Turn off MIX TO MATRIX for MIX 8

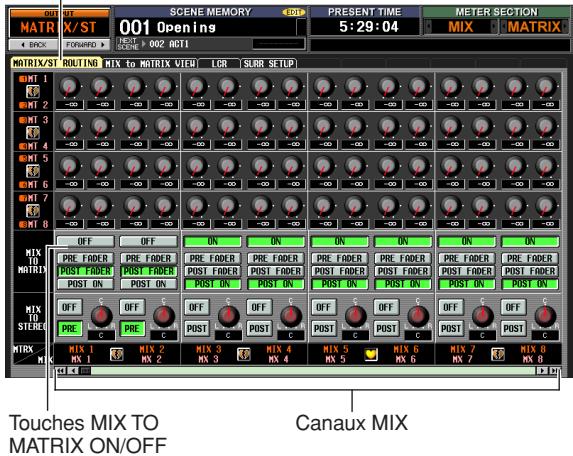(x=530, y=241)
